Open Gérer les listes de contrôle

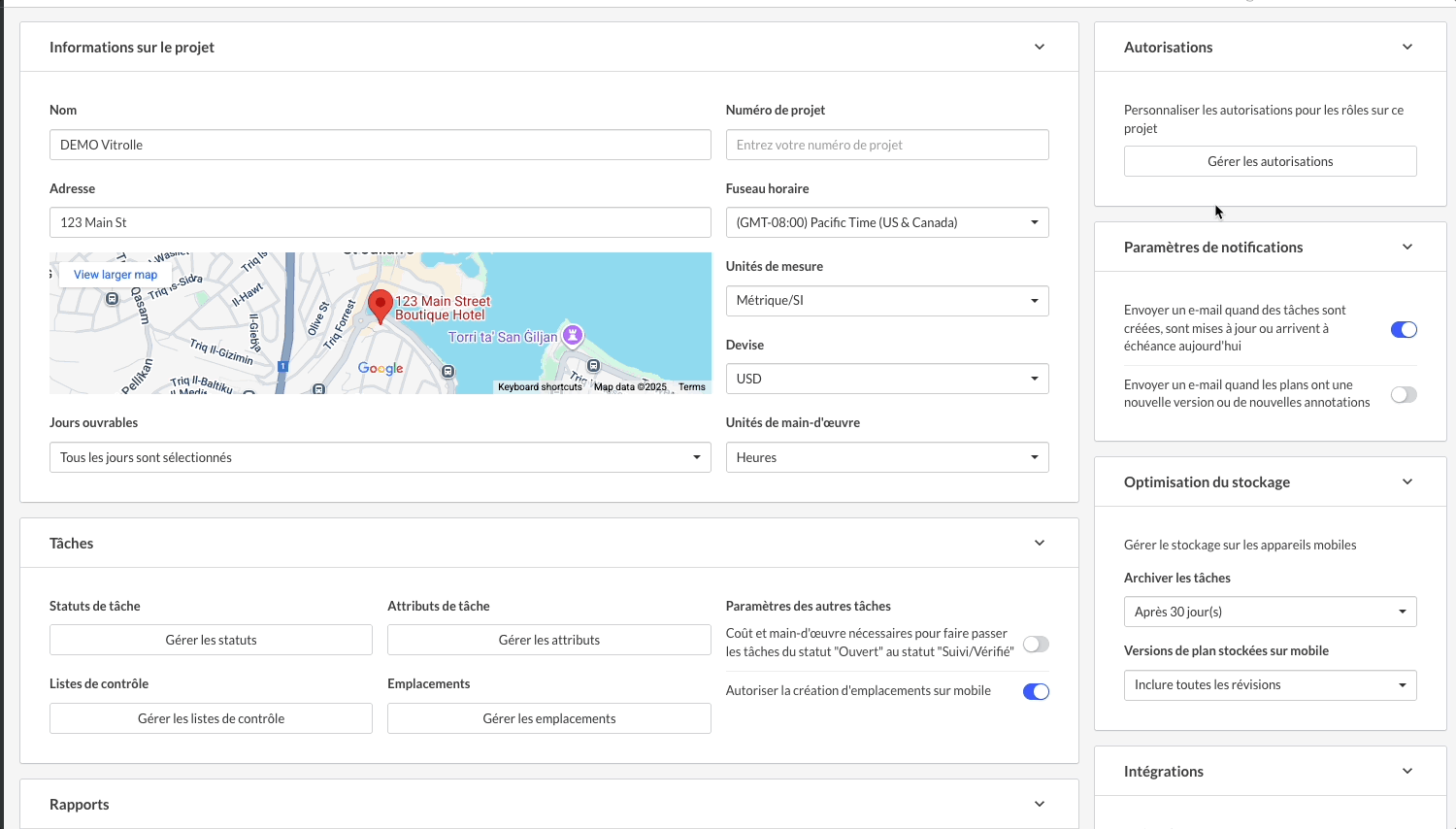tap(211, 718)
